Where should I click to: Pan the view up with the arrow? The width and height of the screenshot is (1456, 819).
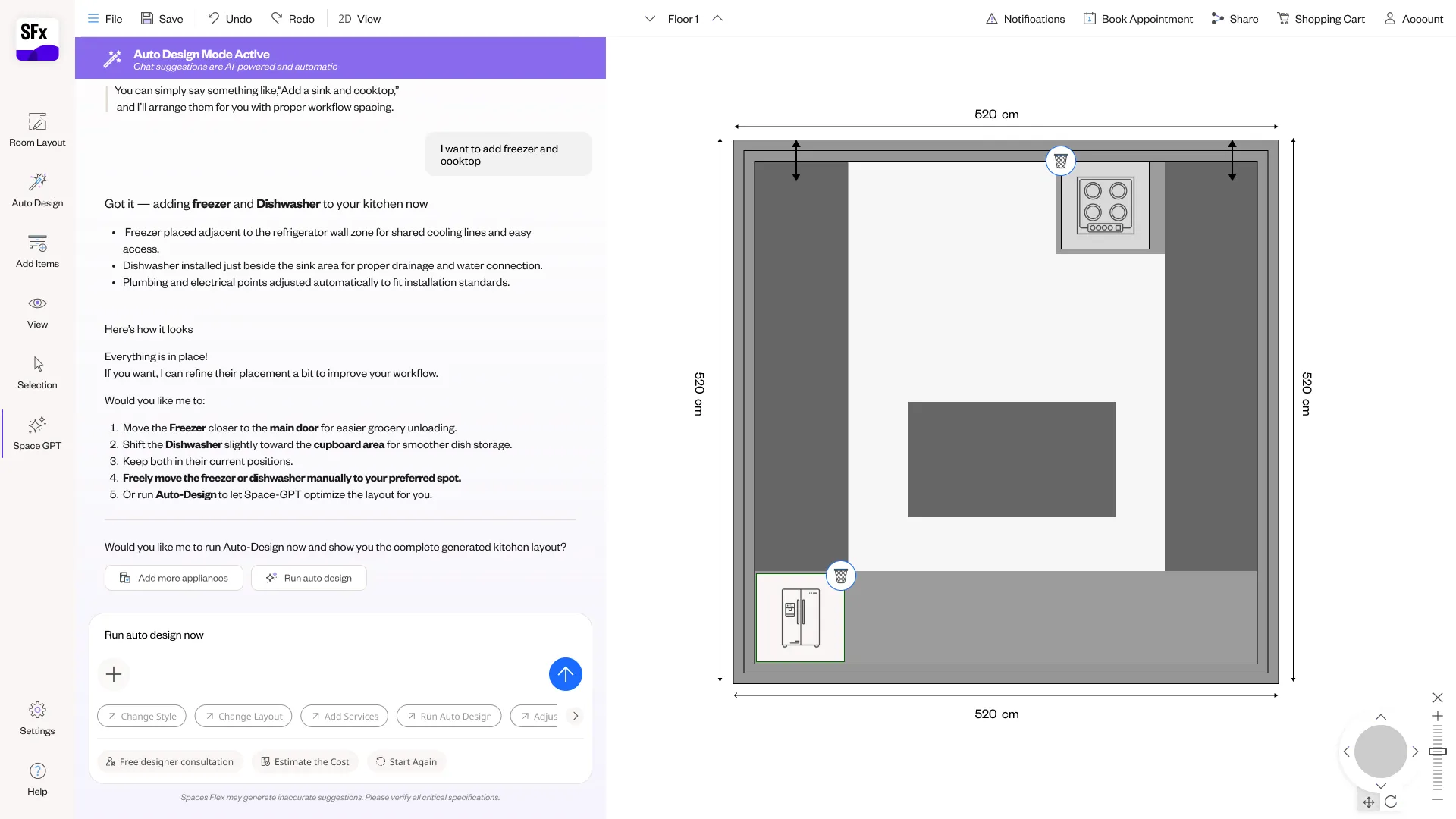click(x=1381, y=717)
